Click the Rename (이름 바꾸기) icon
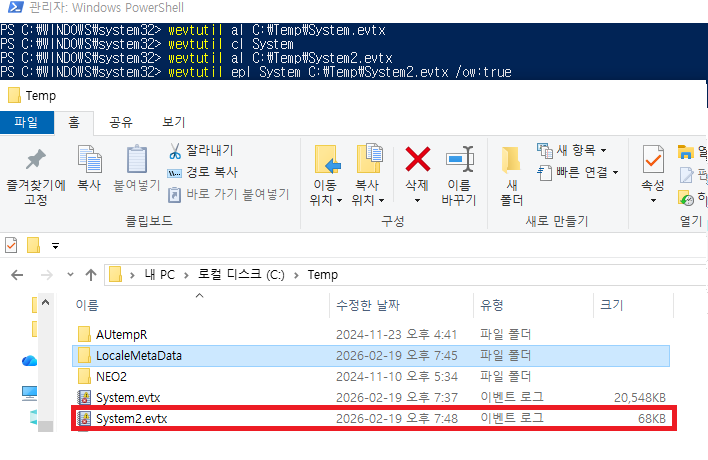 459,159
